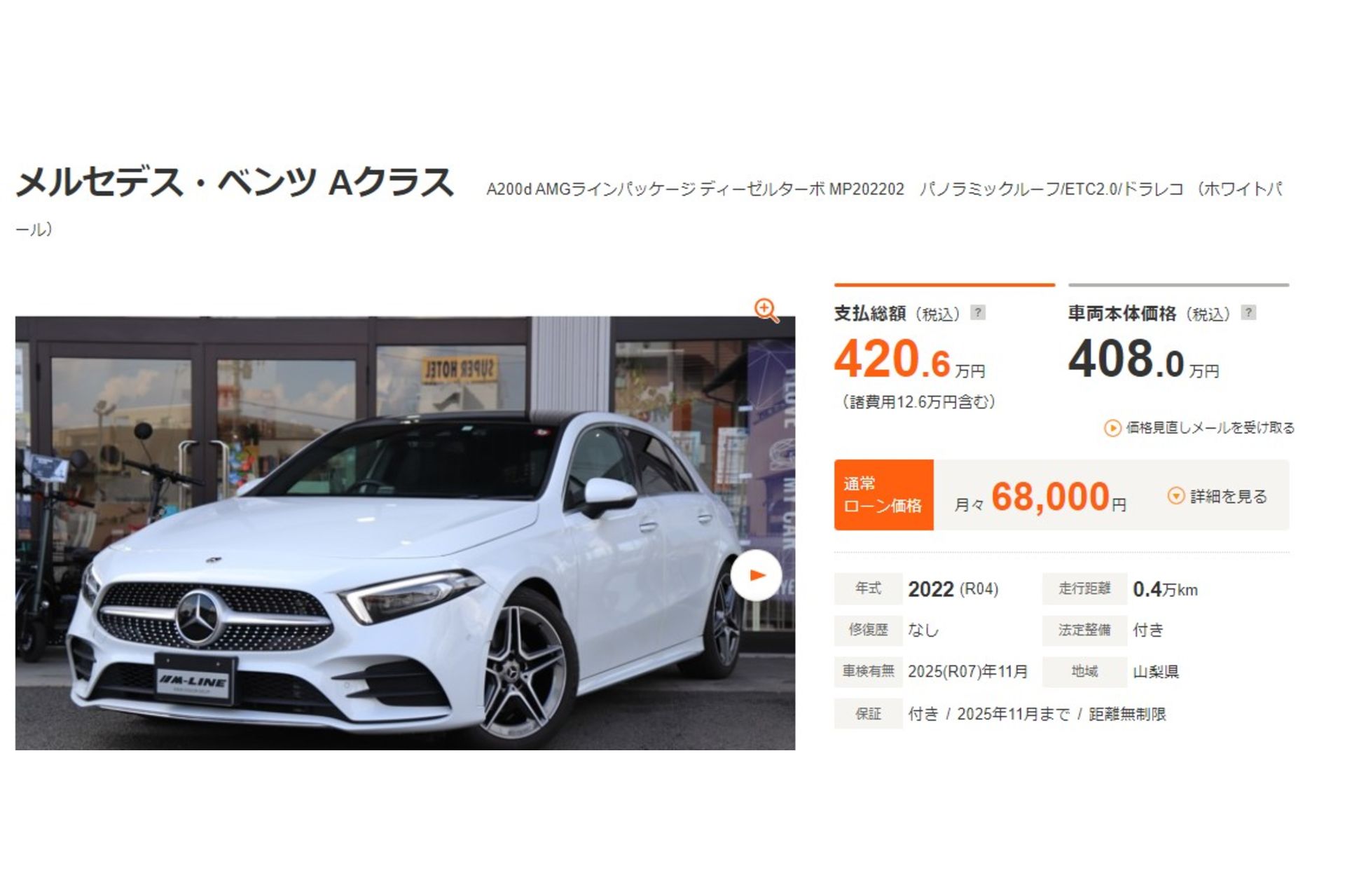Click the 保証 warranty label cell
This screenshot has width=1345, height=896.
pyautogui.click(x=868, y=714)
